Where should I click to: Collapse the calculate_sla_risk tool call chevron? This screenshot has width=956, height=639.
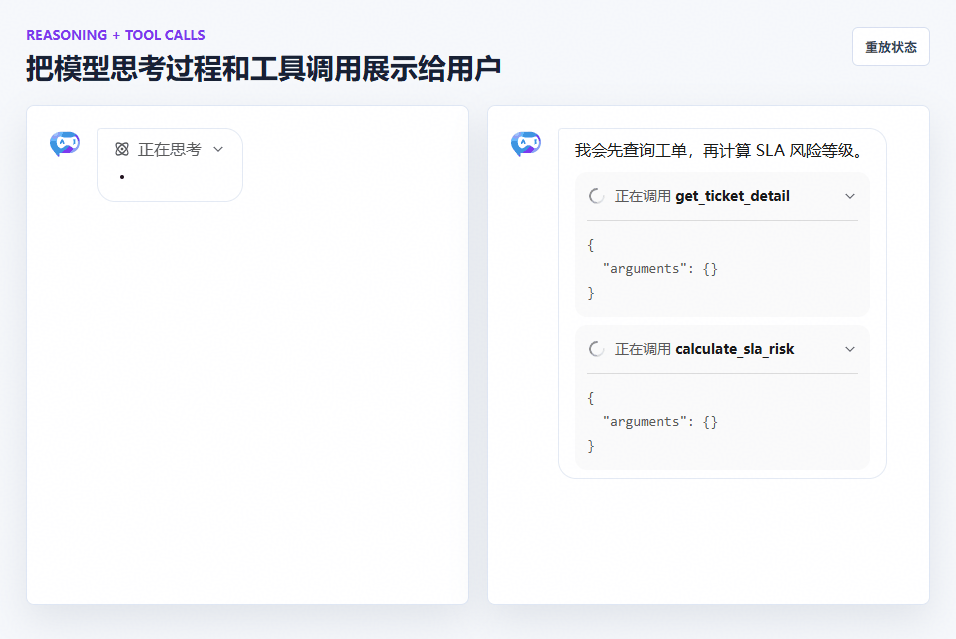(850, 349)
